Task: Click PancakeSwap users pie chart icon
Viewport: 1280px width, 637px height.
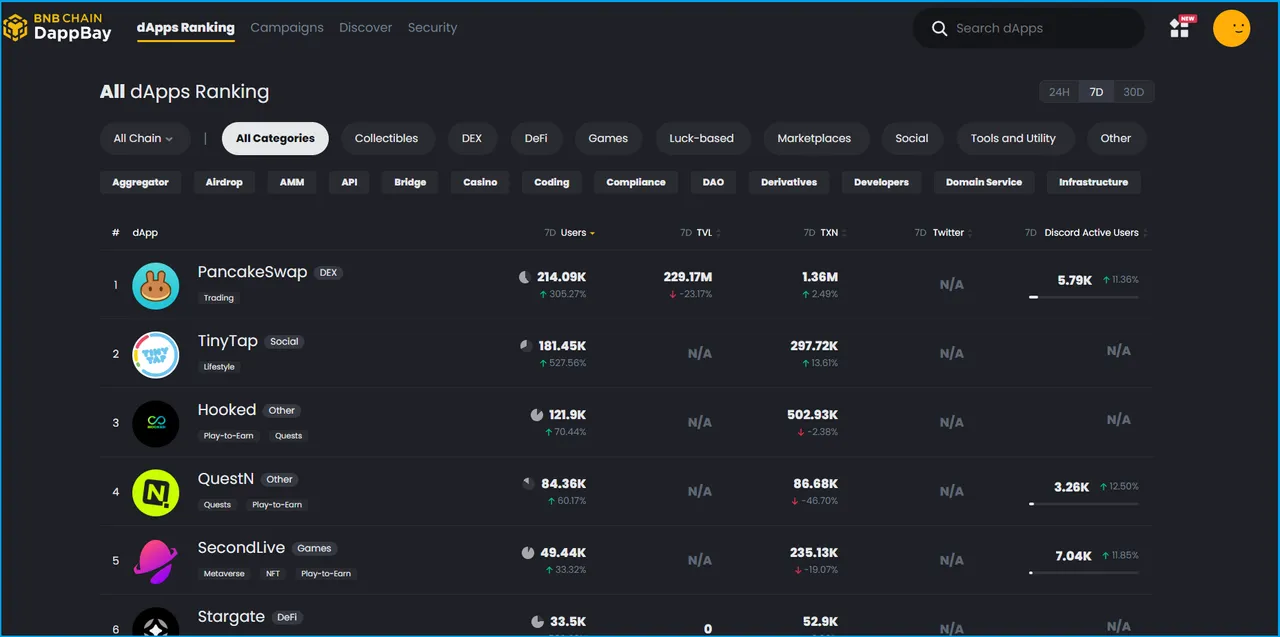Action: coord(525,277)
